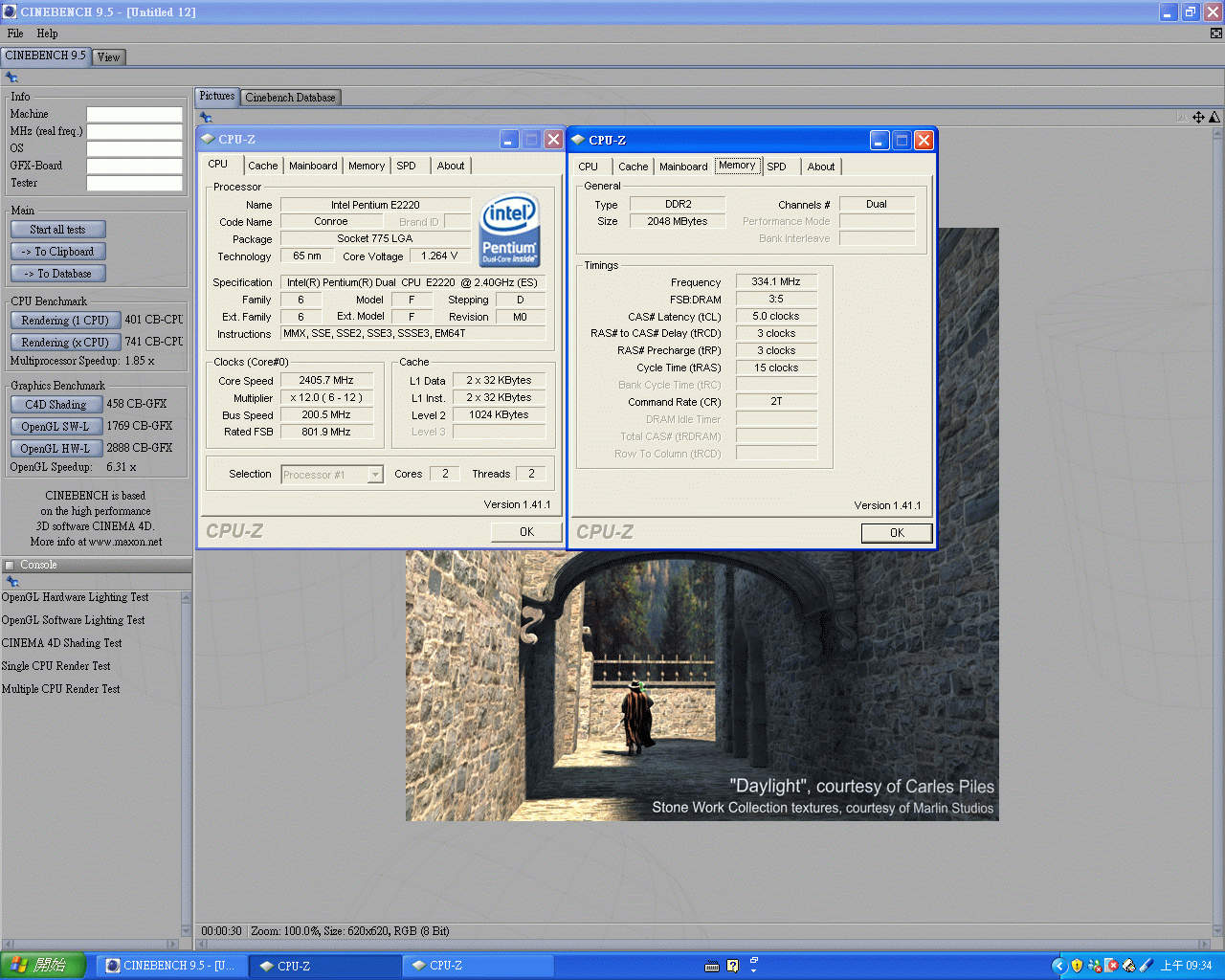Open Cache tab in right CPU-Z window
This screenshot has height=980, width=1225.
(634, 167)
